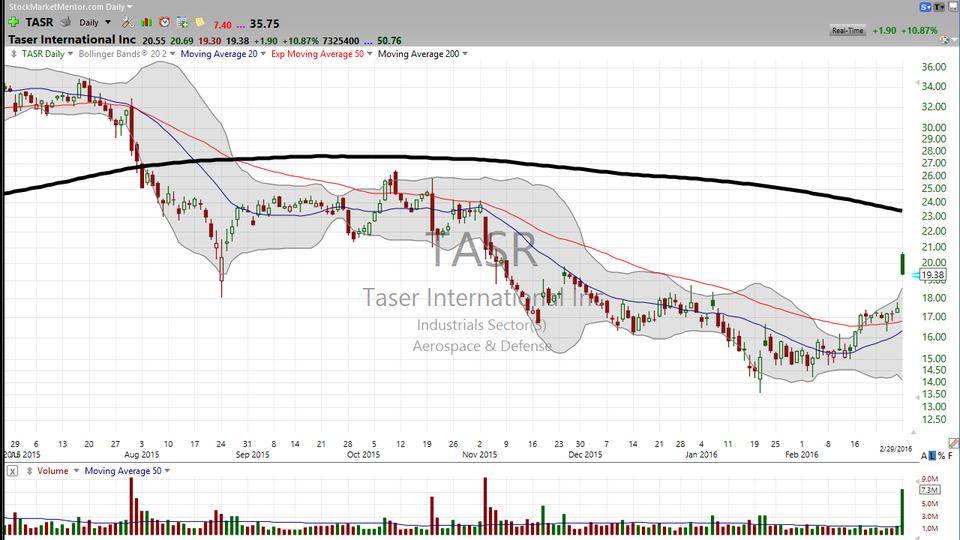Expand TASR Daily plot options
The width and height of the screenshot is (960, 540).
[70, 54]
